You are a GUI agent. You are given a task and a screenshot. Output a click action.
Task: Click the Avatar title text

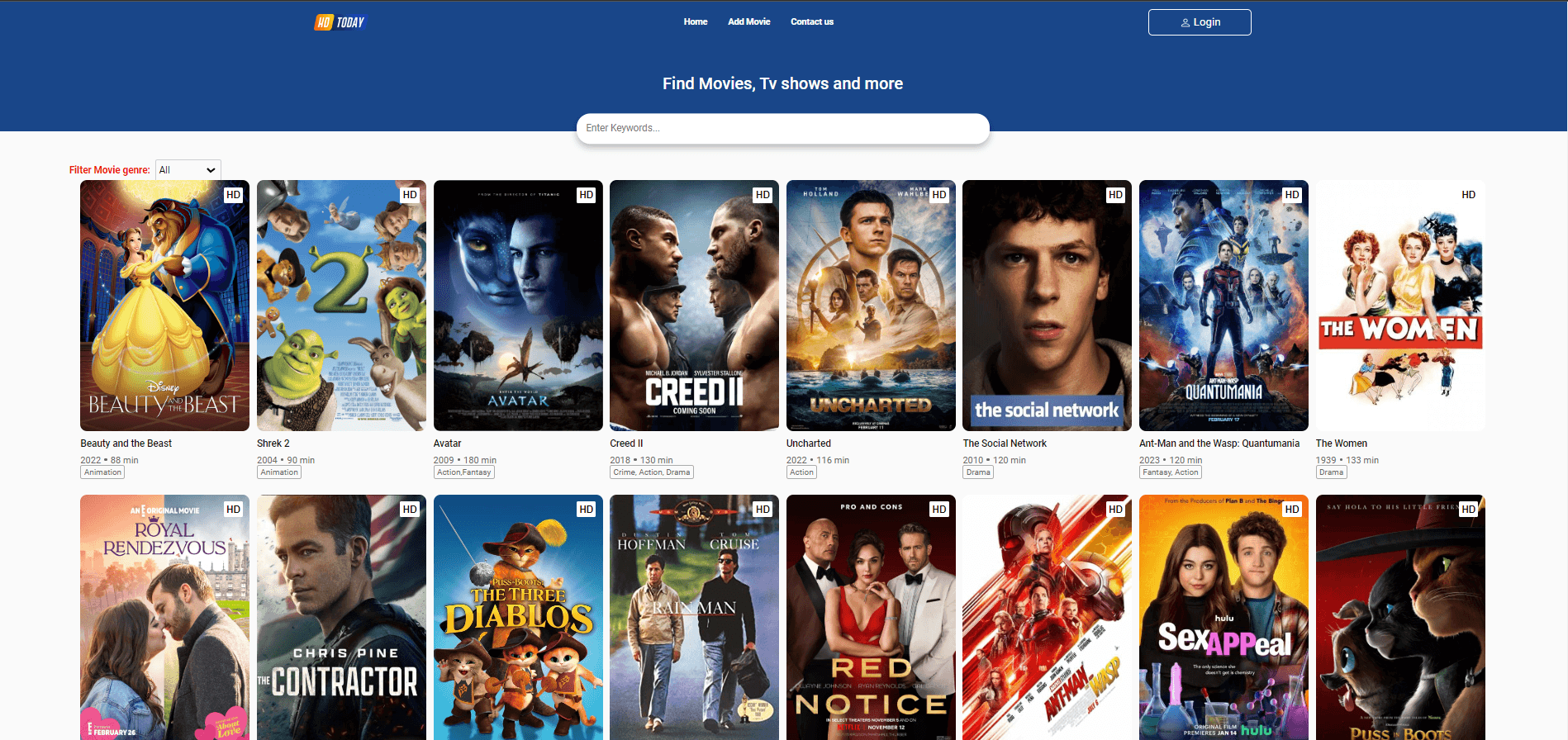pyautogui.click(x=448, y=444)
